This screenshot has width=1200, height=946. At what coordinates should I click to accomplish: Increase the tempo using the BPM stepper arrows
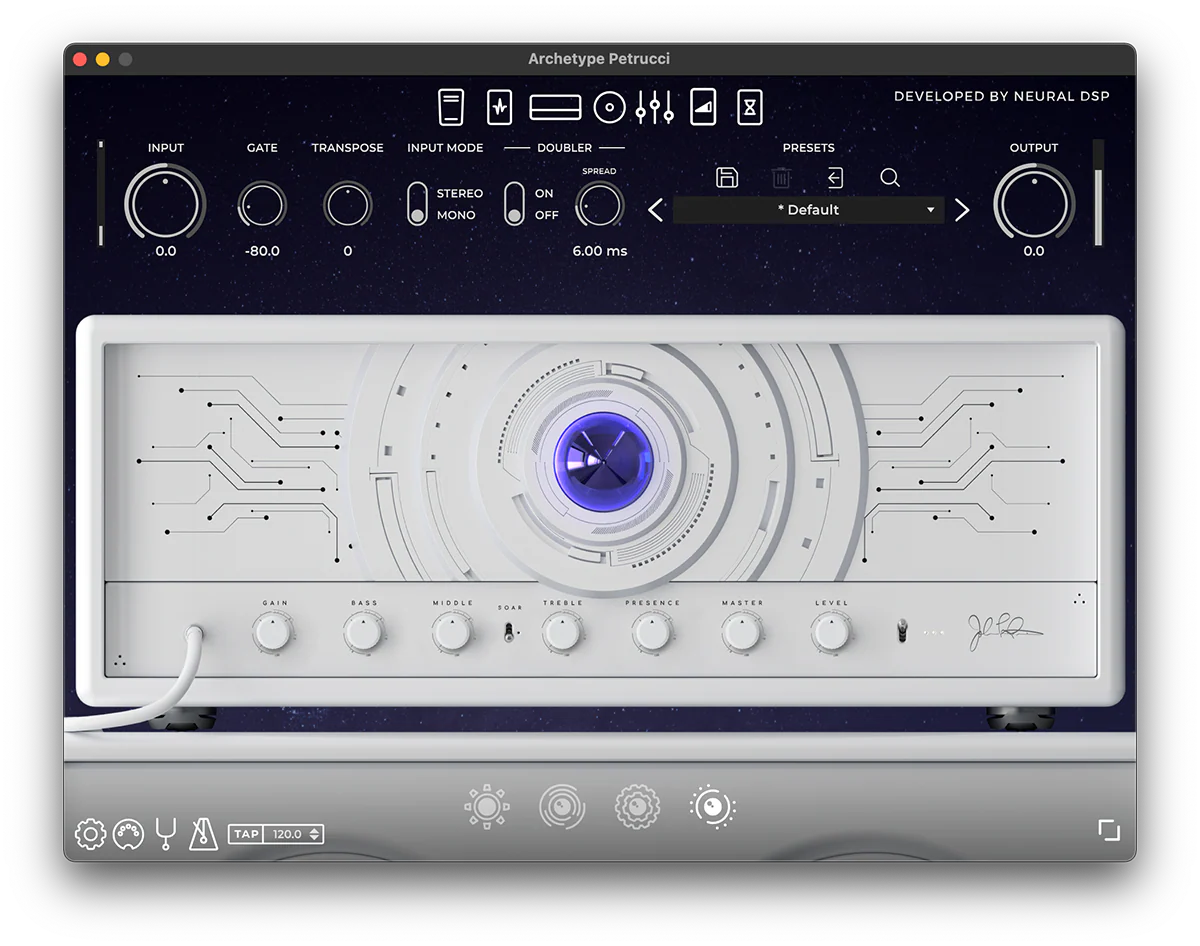click(x=314, y=829)
